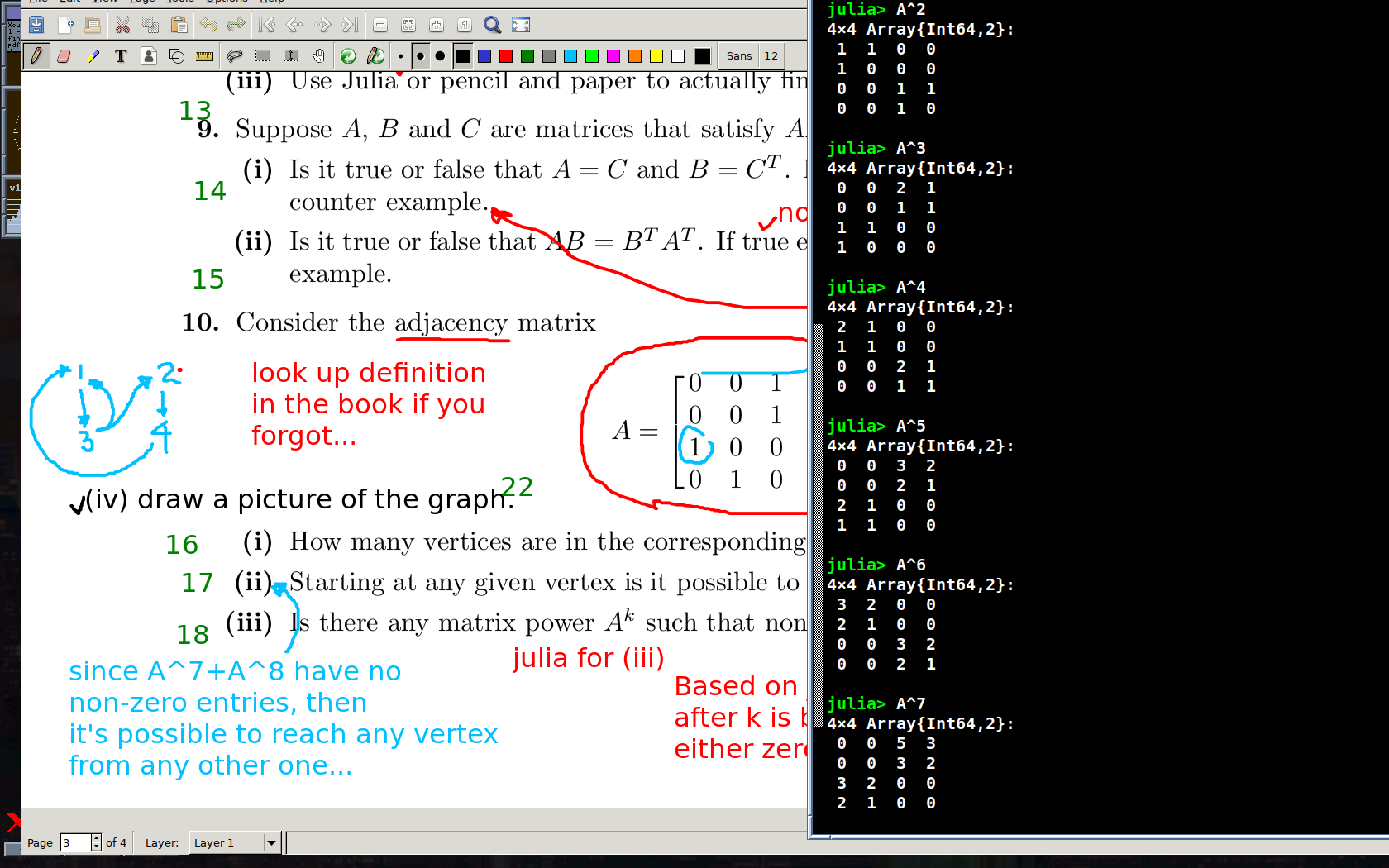Open the Sans 12 font chooser
Viewport: 1389px width, 868px height.
[751, 56]
